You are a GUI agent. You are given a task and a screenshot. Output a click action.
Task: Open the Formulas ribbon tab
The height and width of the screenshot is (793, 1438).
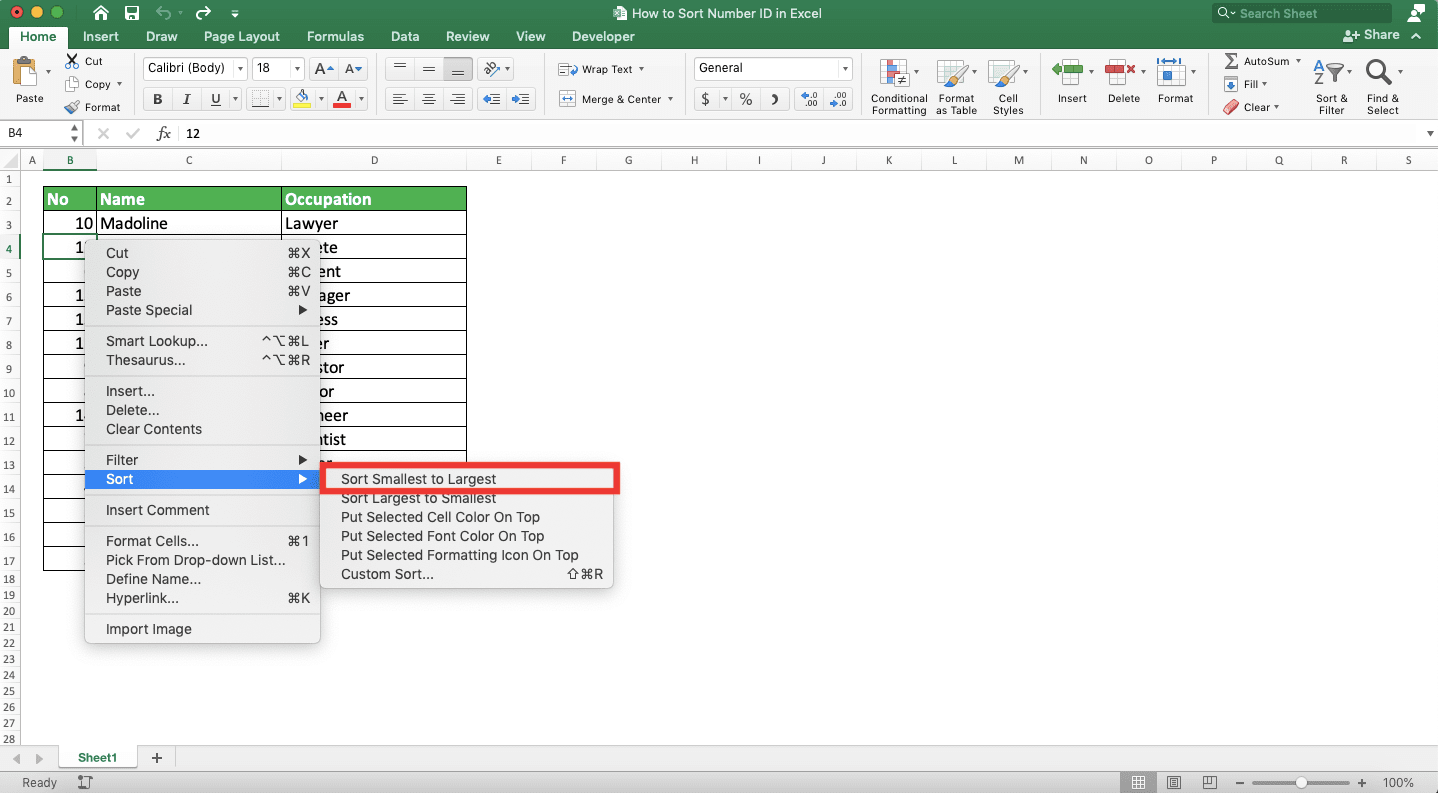(x=335, y=36)
